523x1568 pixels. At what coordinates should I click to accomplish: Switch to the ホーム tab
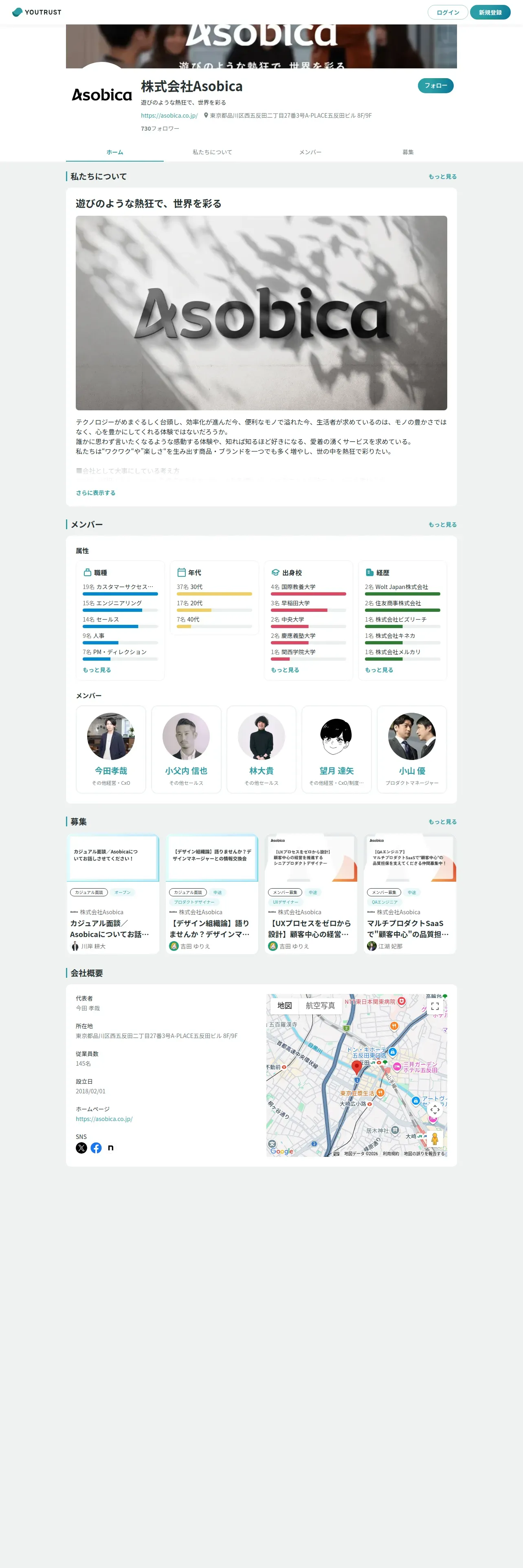pos(114,152)
